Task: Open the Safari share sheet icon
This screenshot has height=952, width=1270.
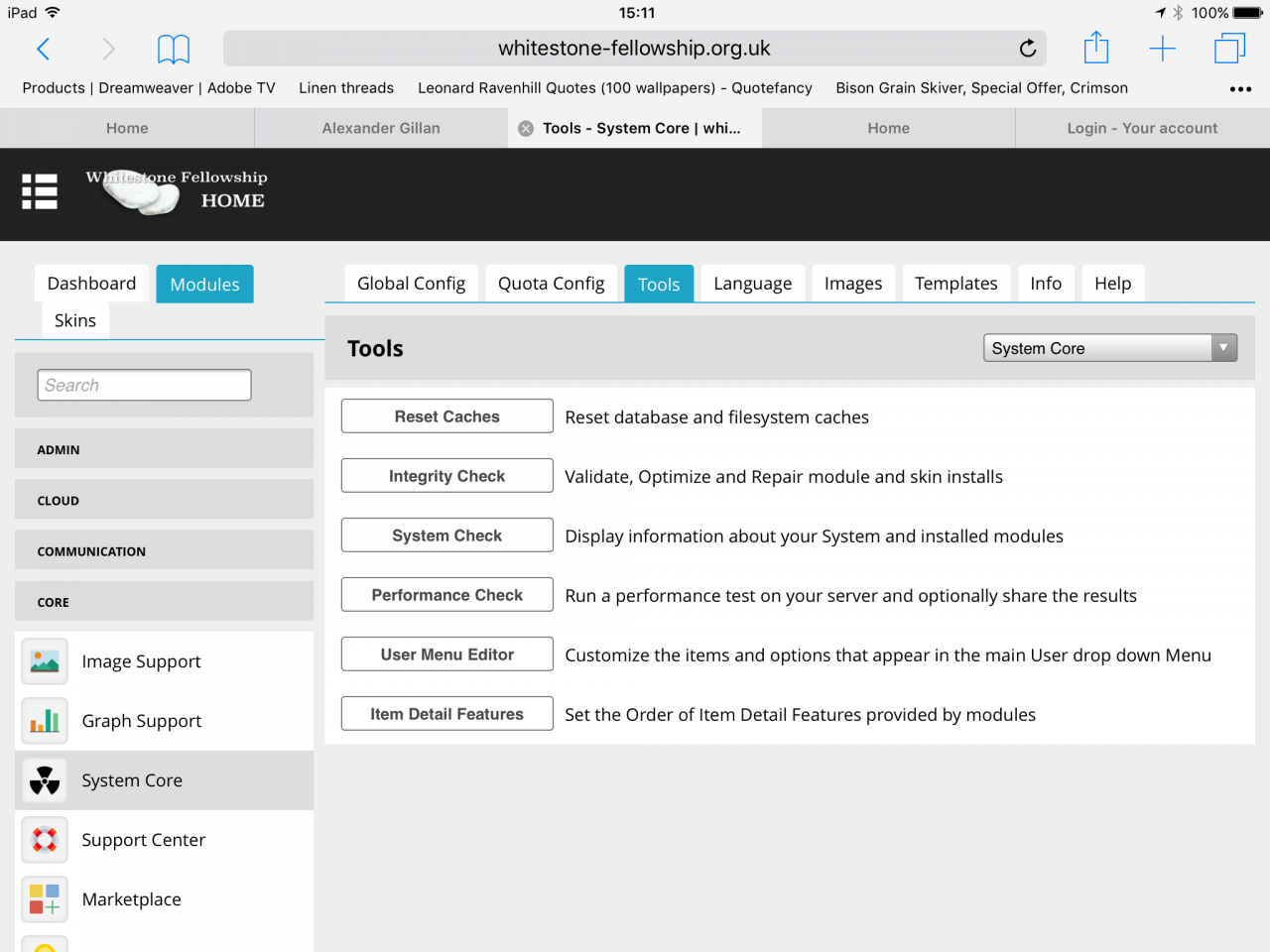Action: 1095,48
